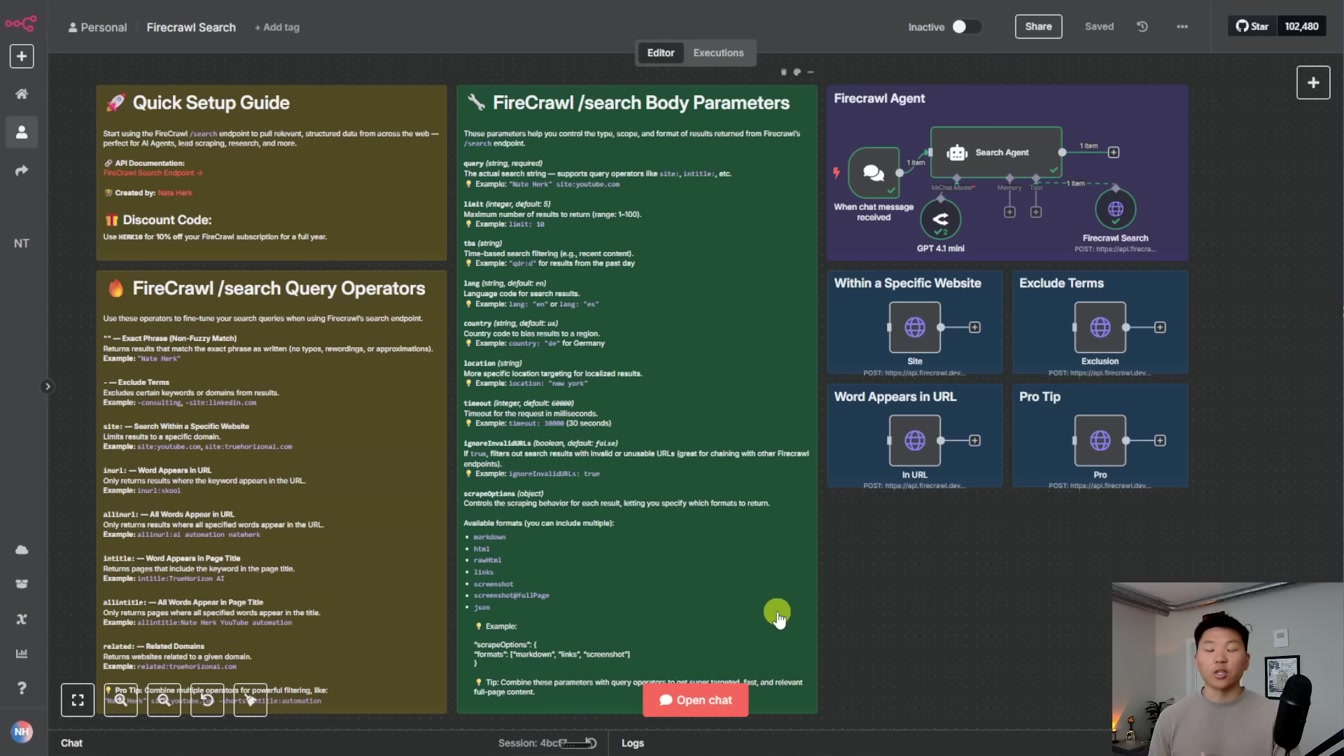Screen dimensions: 1344x756
Task: Click the Firecrawl Agent sticky title
Action: (x=879, y=99)
